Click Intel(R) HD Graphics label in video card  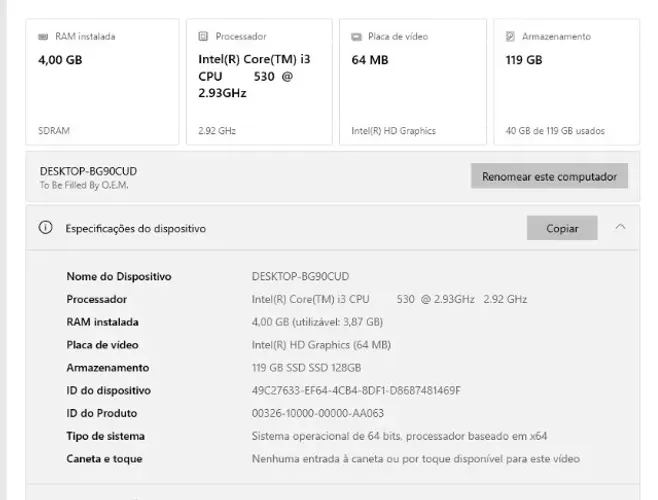click(x=393, y=131)
